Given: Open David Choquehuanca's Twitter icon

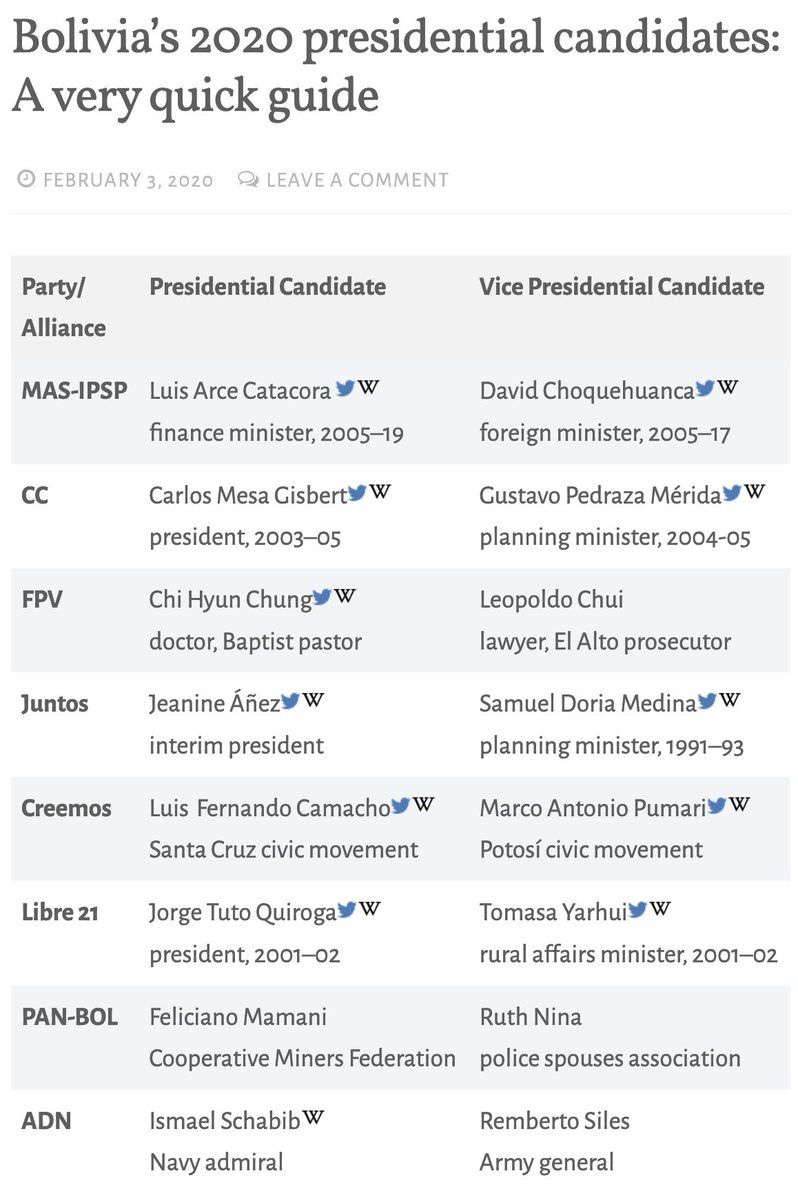Looking at the screenshot, I should [x=705, y=388].
